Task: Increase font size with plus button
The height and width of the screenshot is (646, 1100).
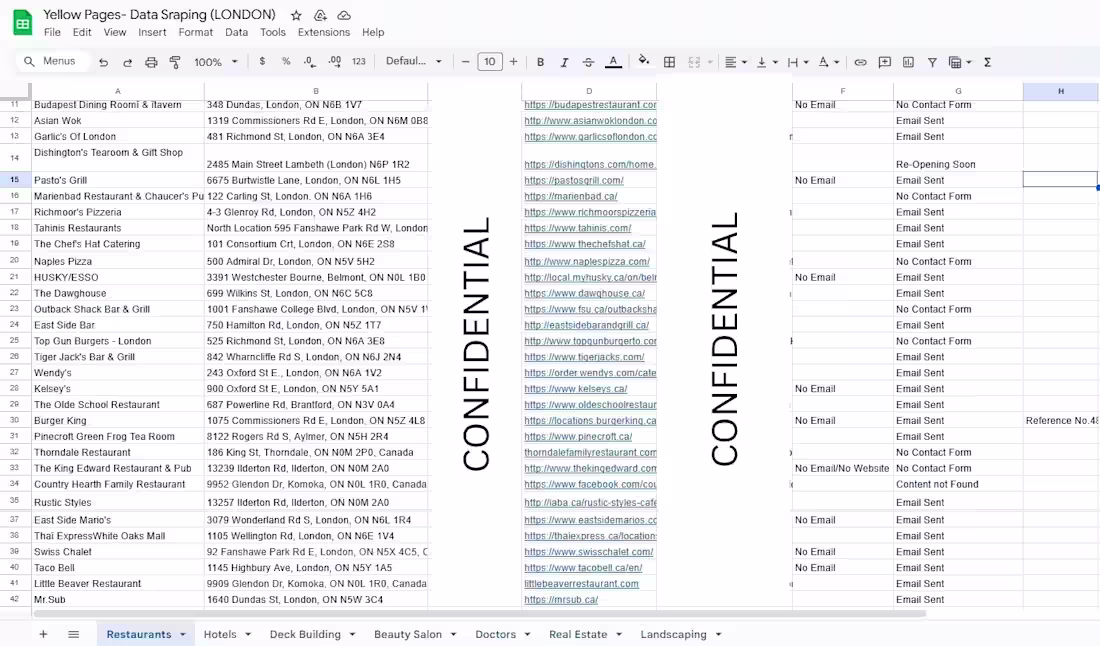Action: tap(514, 62)
